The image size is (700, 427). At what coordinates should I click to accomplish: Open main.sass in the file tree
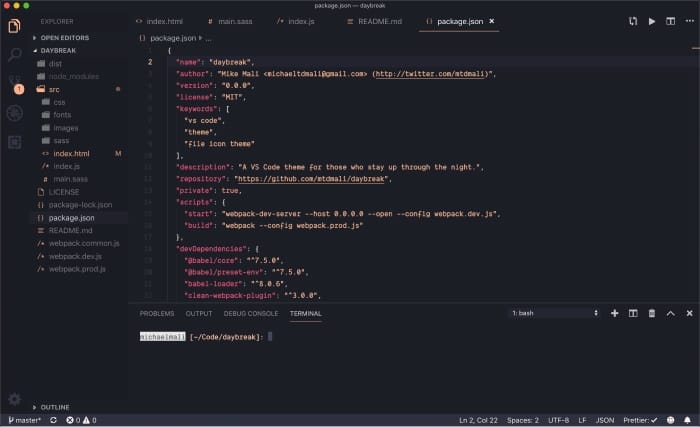(70, 179)
